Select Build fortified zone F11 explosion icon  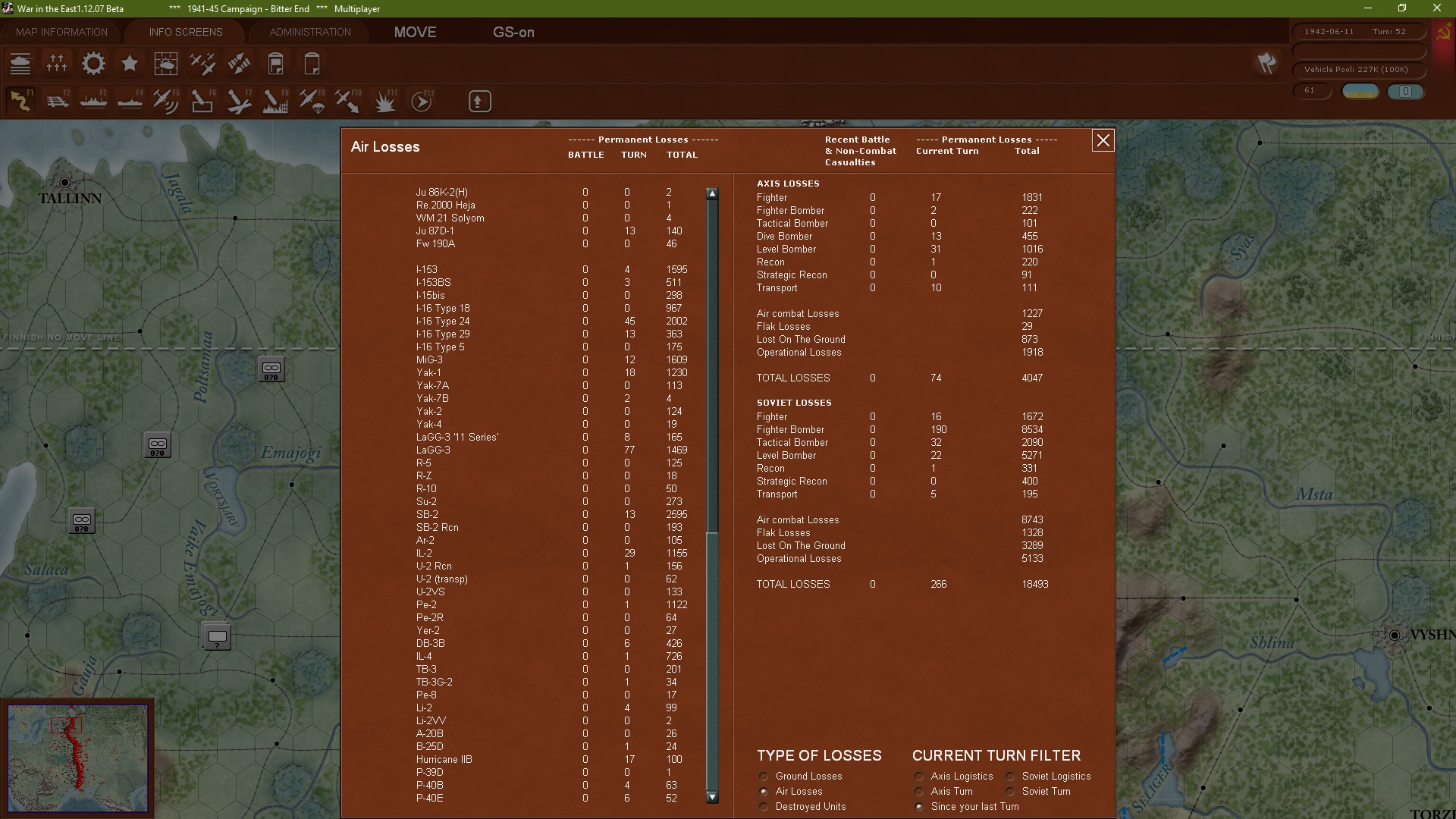(x=384, y=101)
